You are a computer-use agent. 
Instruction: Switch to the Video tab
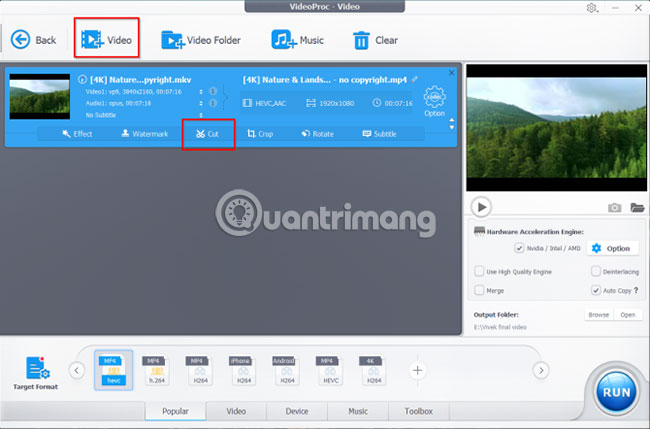(236, 411)
